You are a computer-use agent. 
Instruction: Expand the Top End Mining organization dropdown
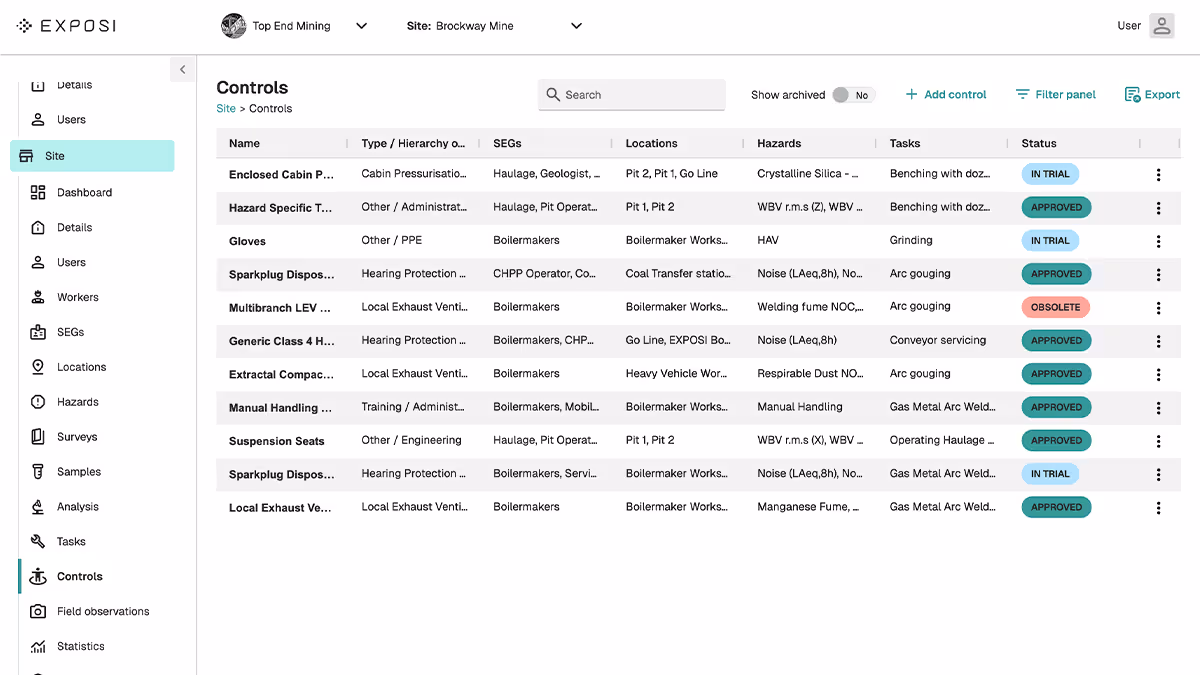click(361, 26)
